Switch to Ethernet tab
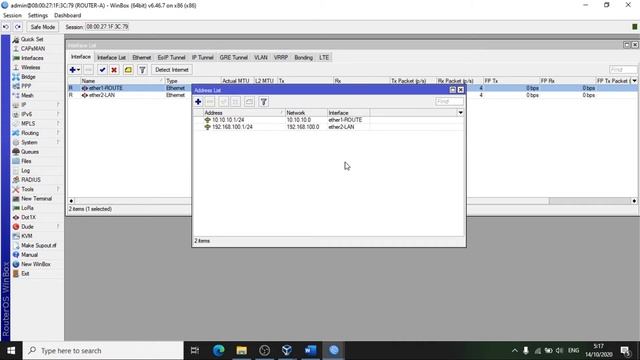The width and height of the screenshot is (640, 360). pyautogui.click(x=142, y=58)
